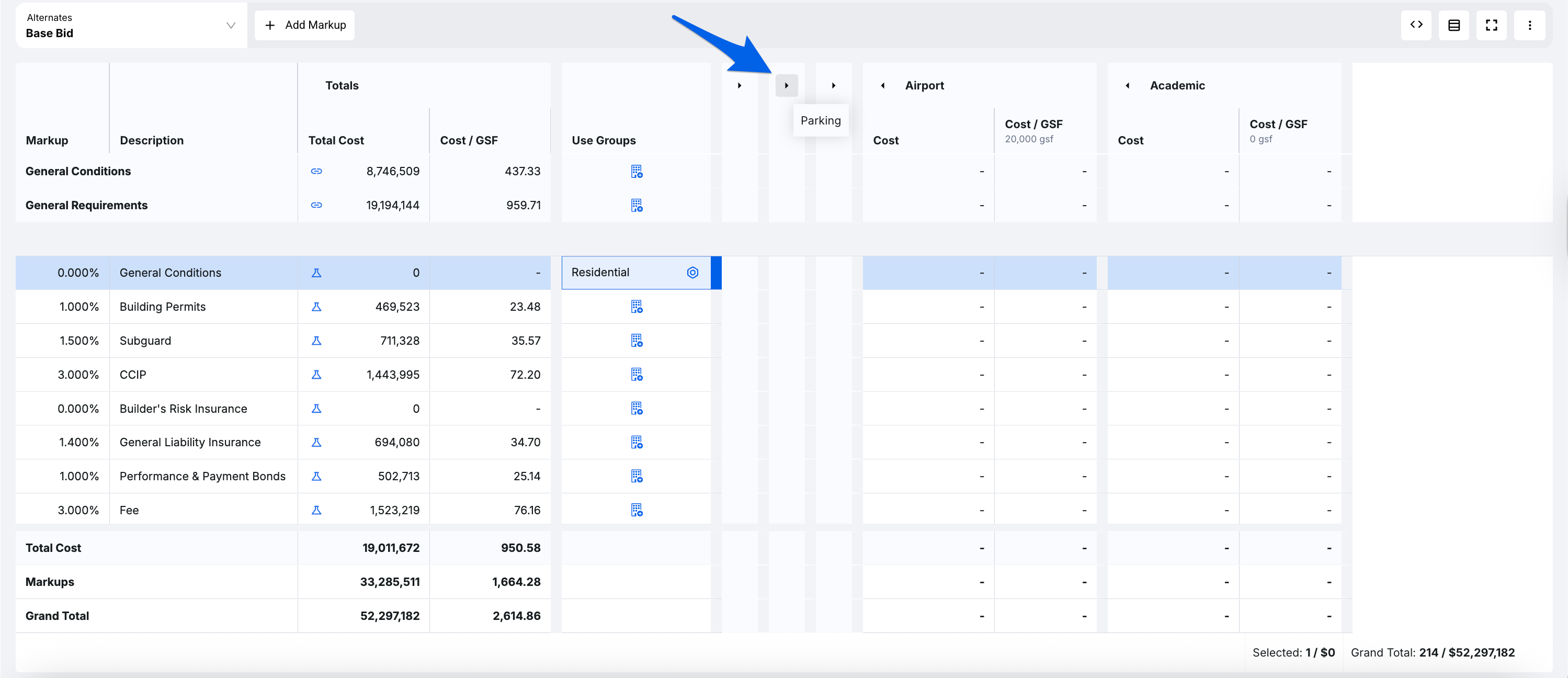Image resolution: width=1568 pixels, height=678 pixels.
Task: Click the Use Groups column header
Action: pos(603,141)
